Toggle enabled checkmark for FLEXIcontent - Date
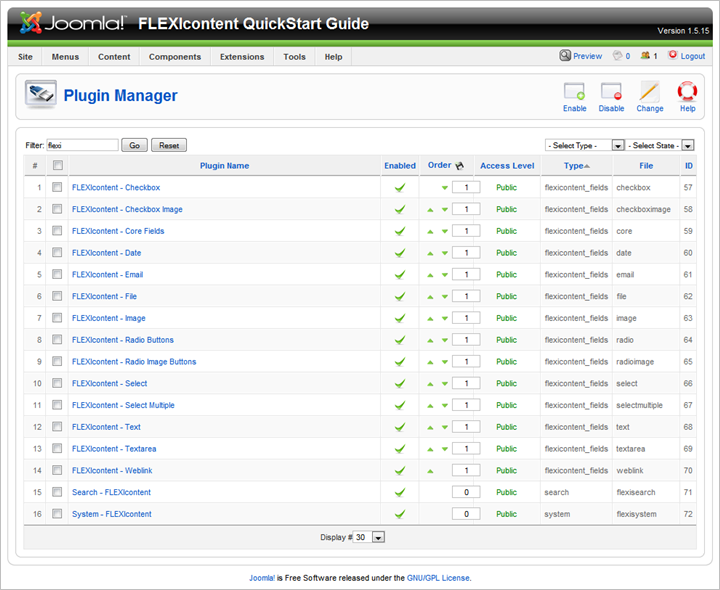The width and height of the screenshot is (720, 590). pos(400,253)
